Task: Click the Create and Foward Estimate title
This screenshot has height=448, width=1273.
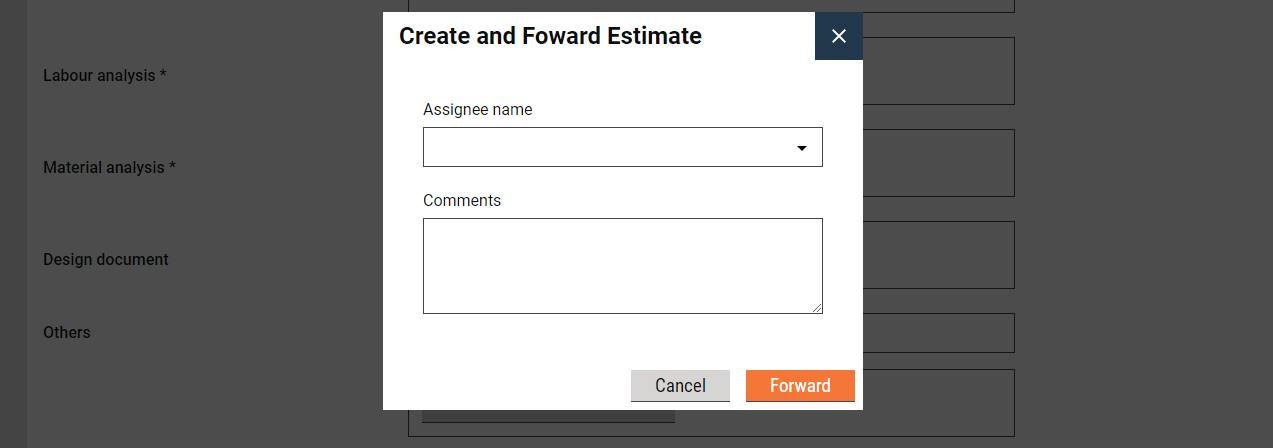Action: pyautogui.click(x=550, y=37)
